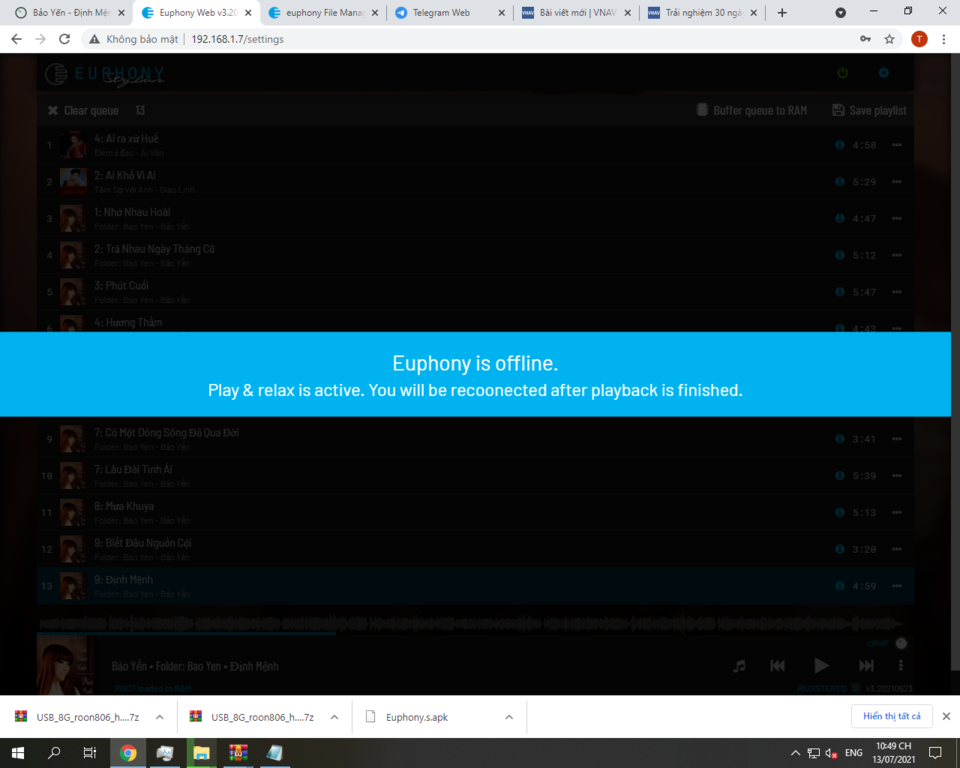Open info icon for Phút Cuối
Image resolution: width=960 pixels, height=768 pixels.
tap(840, 292)
